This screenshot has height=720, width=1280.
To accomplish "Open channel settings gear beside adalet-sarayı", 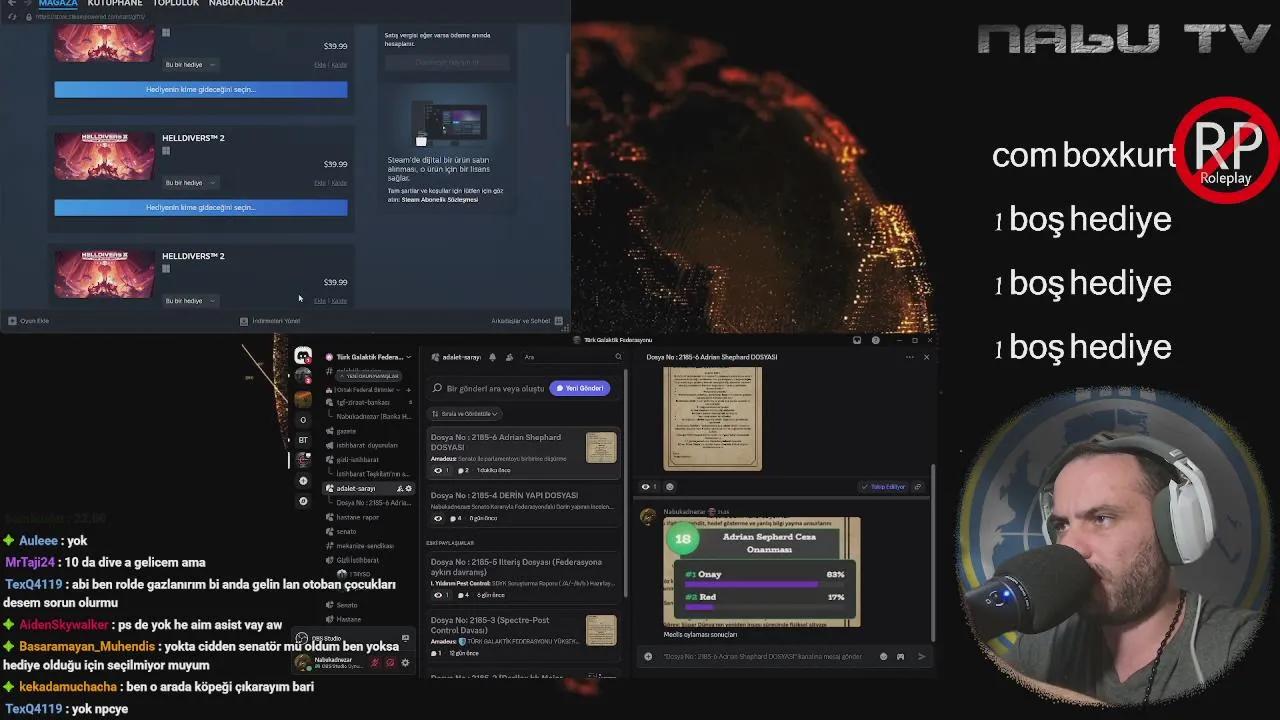I will click(408, 489).
